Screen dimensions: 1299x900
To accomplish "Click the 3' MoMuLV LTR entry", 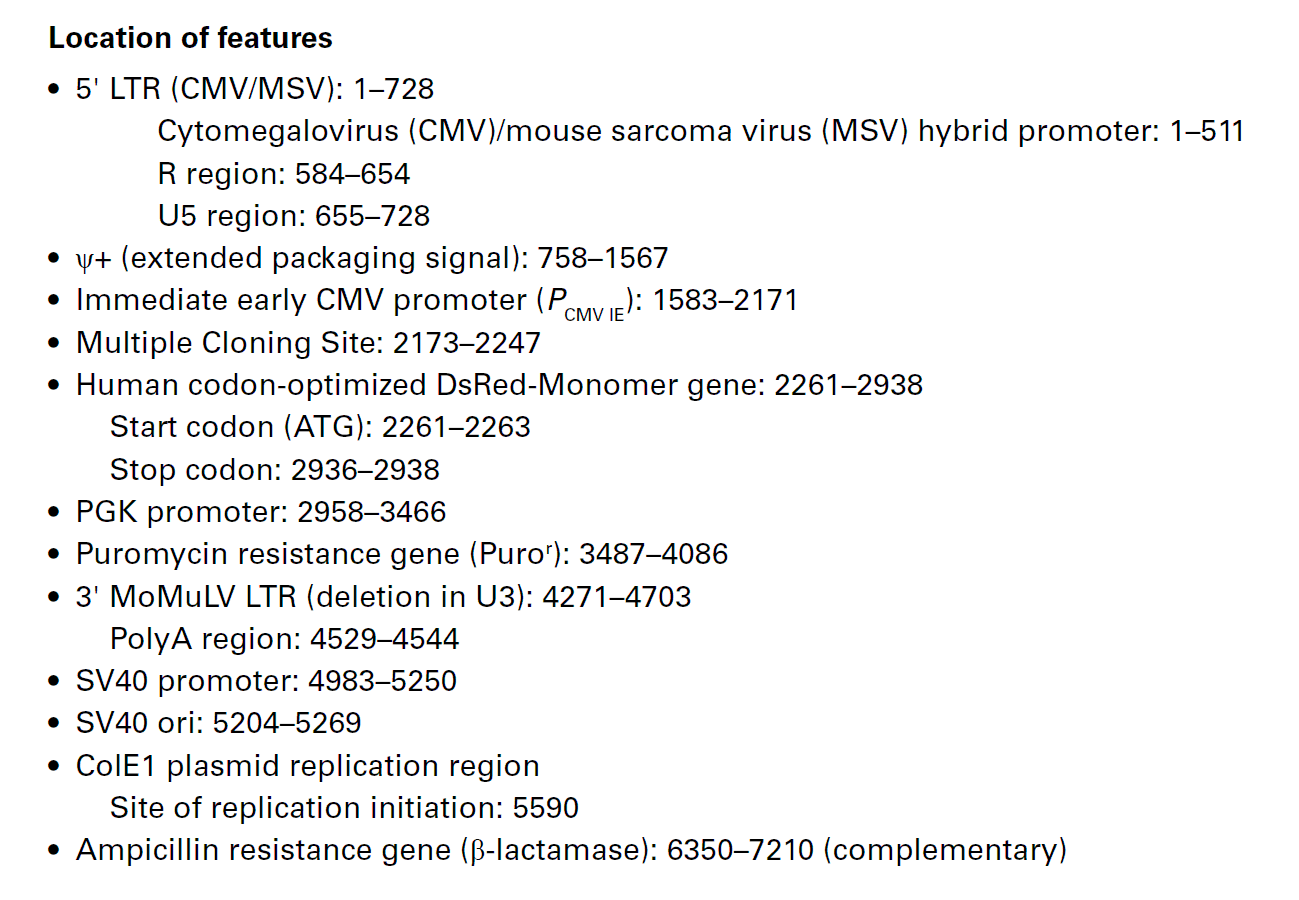I will click(x=383, y=597).
